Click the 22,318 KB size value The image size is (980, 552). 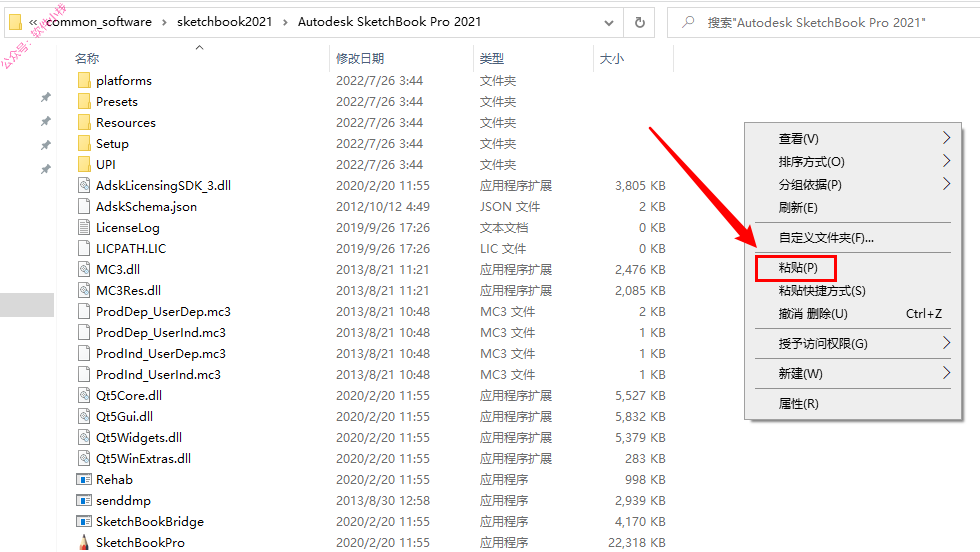point(637,543)
